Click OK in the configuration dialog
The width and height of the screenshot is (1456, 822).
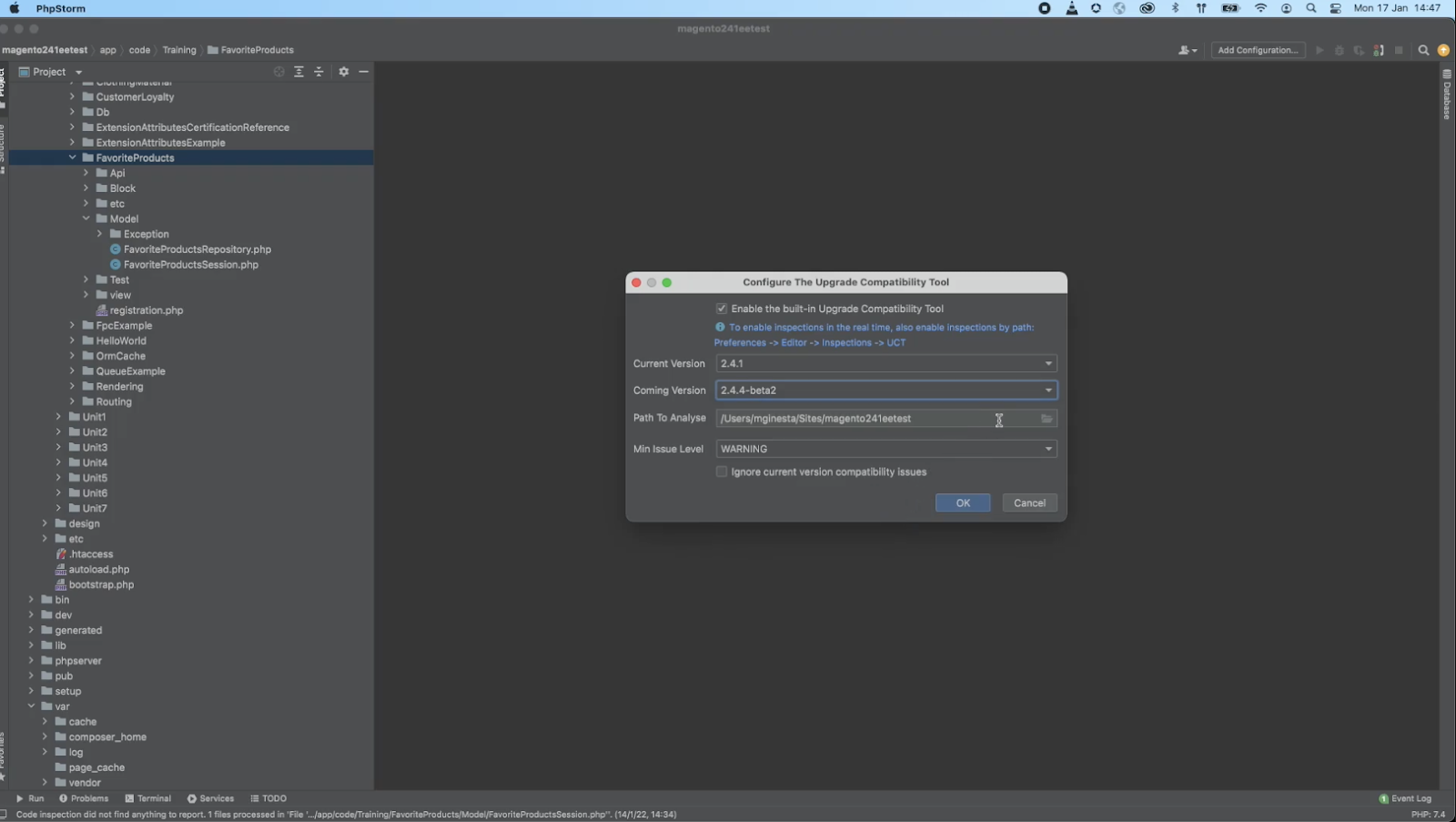tap(962, 503)
